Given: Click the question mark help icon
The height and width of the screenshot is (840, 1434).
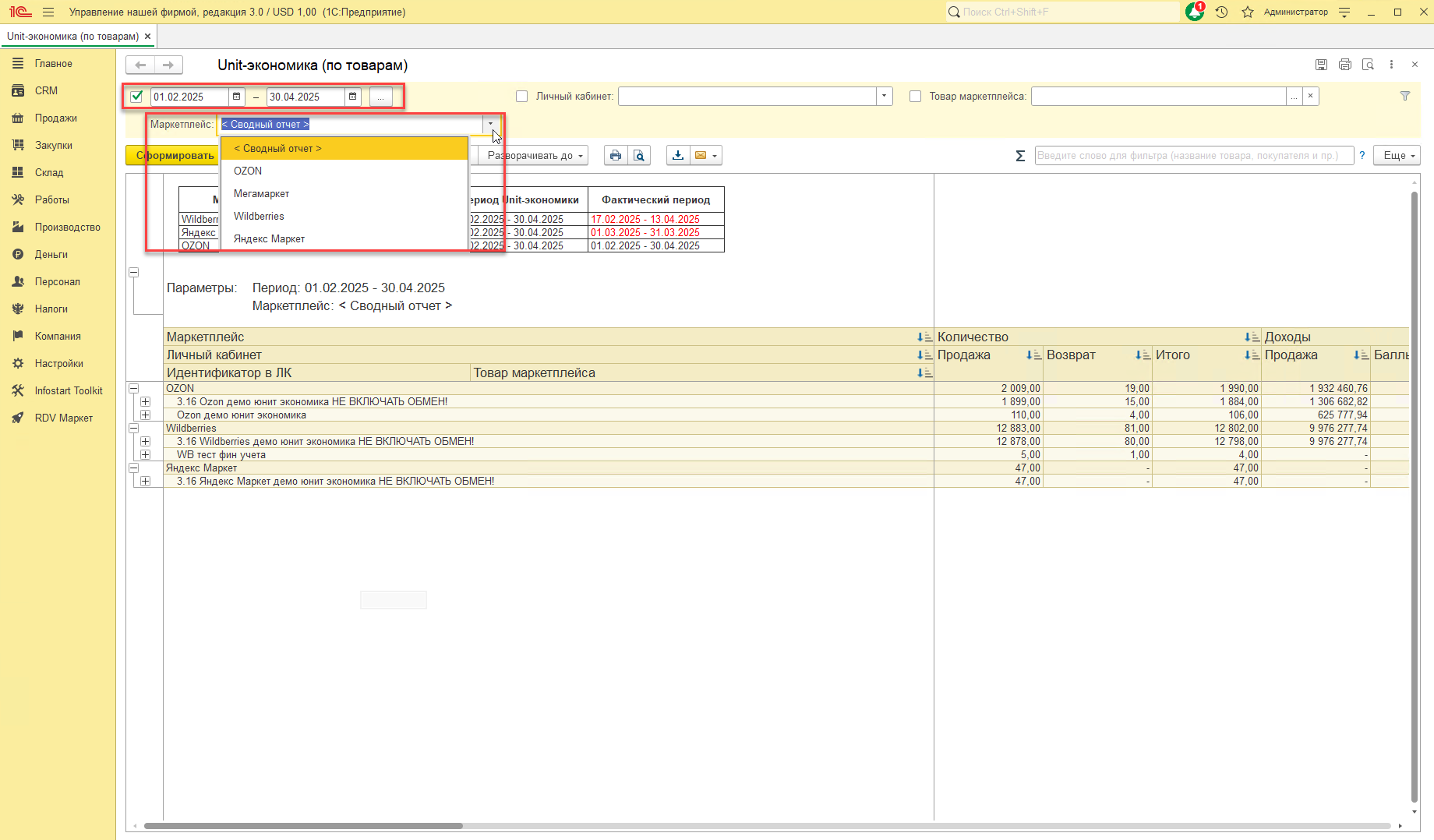Looking at the screenshot, I should [1362, 155].
